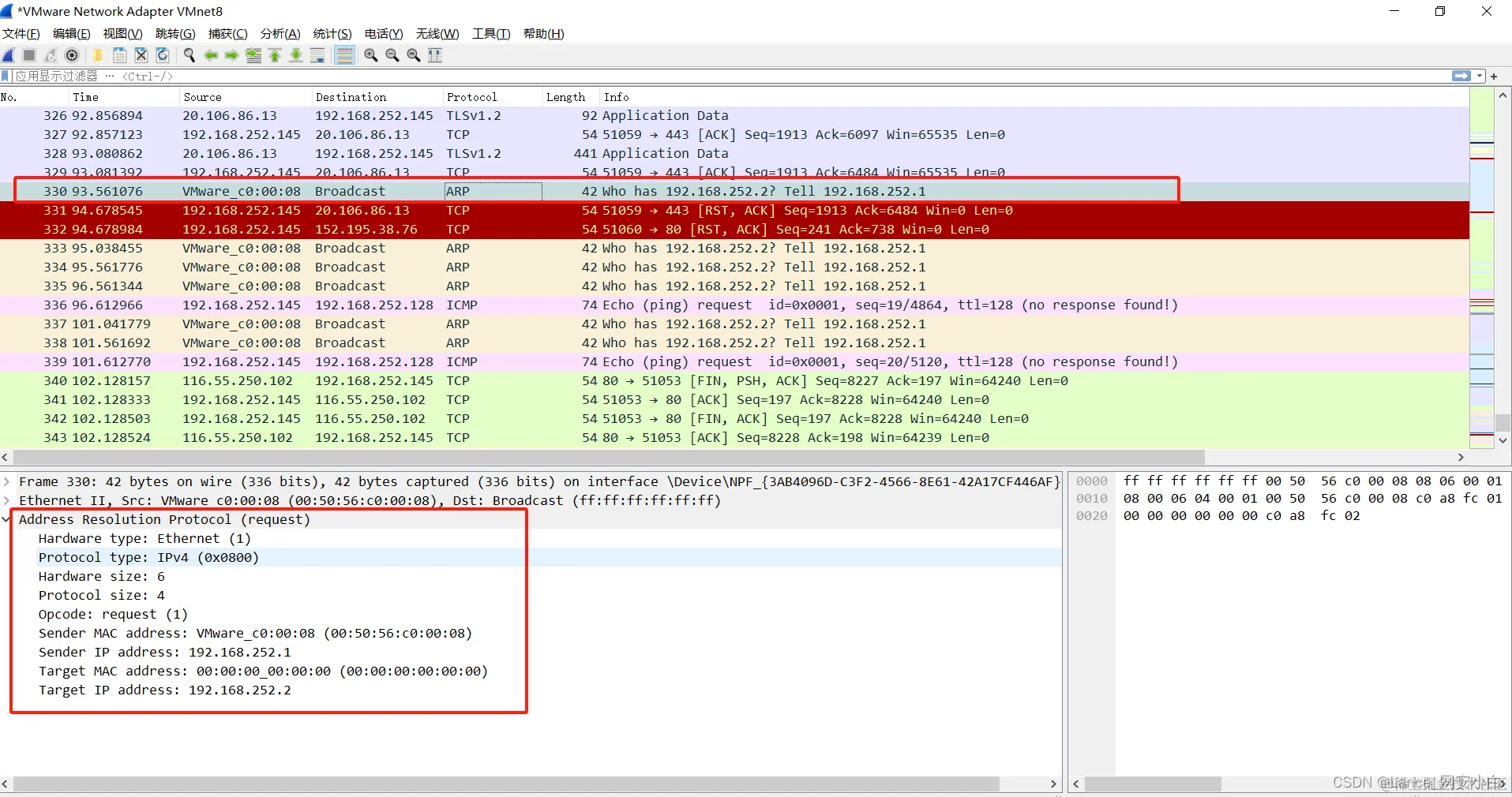1512x797 pixels.
Task: Open the 分析(A) menu
Action: coord(280,34)
